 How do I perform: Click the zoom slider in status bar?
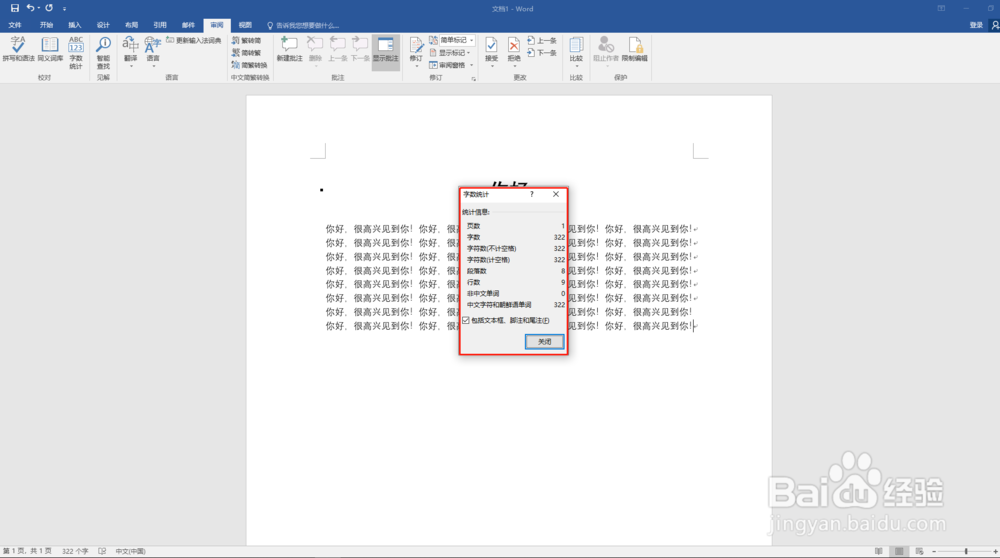966,551
